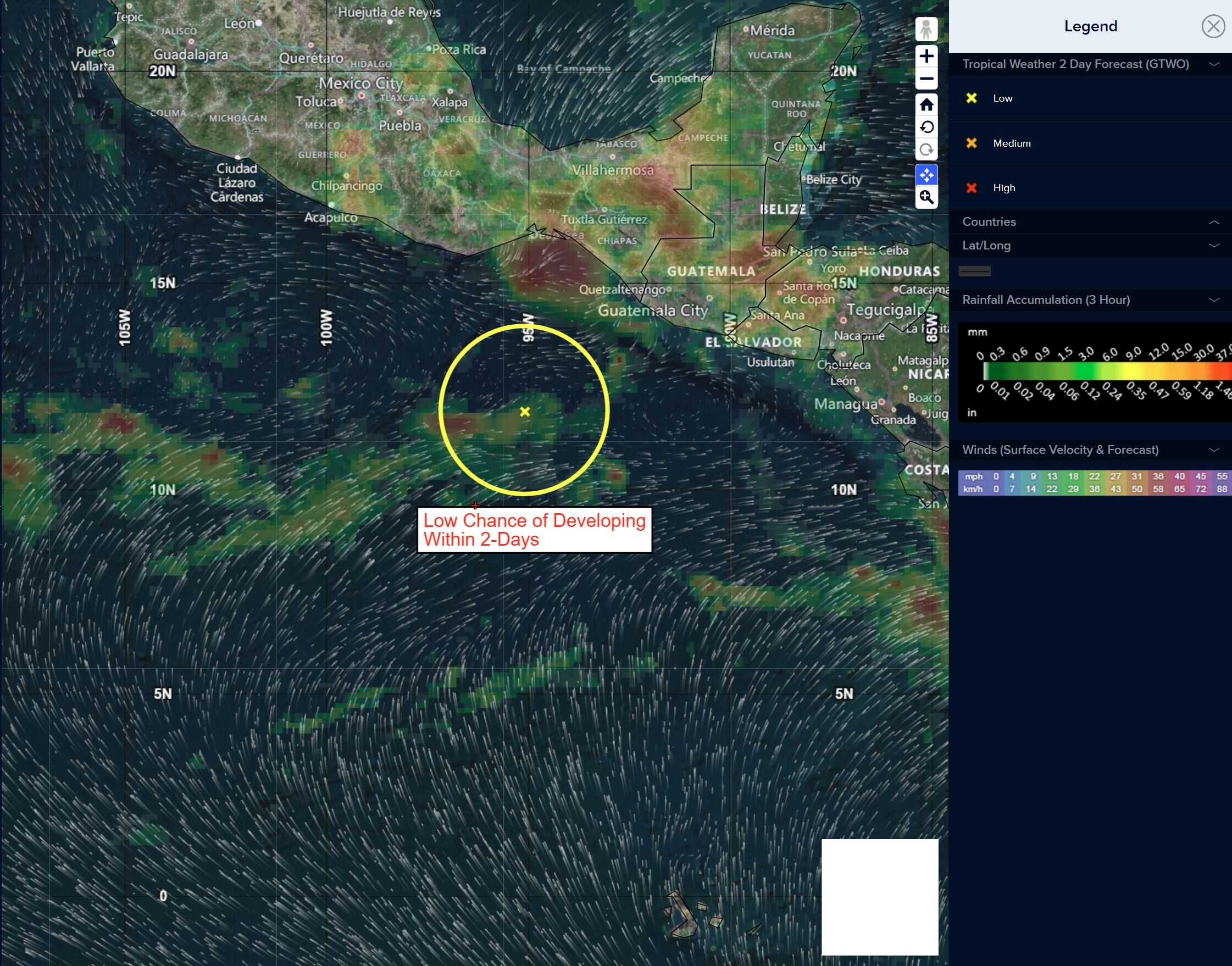Expand the Countries legend section
This screenshot has width=1232, height=966.
pos(1213,223)
